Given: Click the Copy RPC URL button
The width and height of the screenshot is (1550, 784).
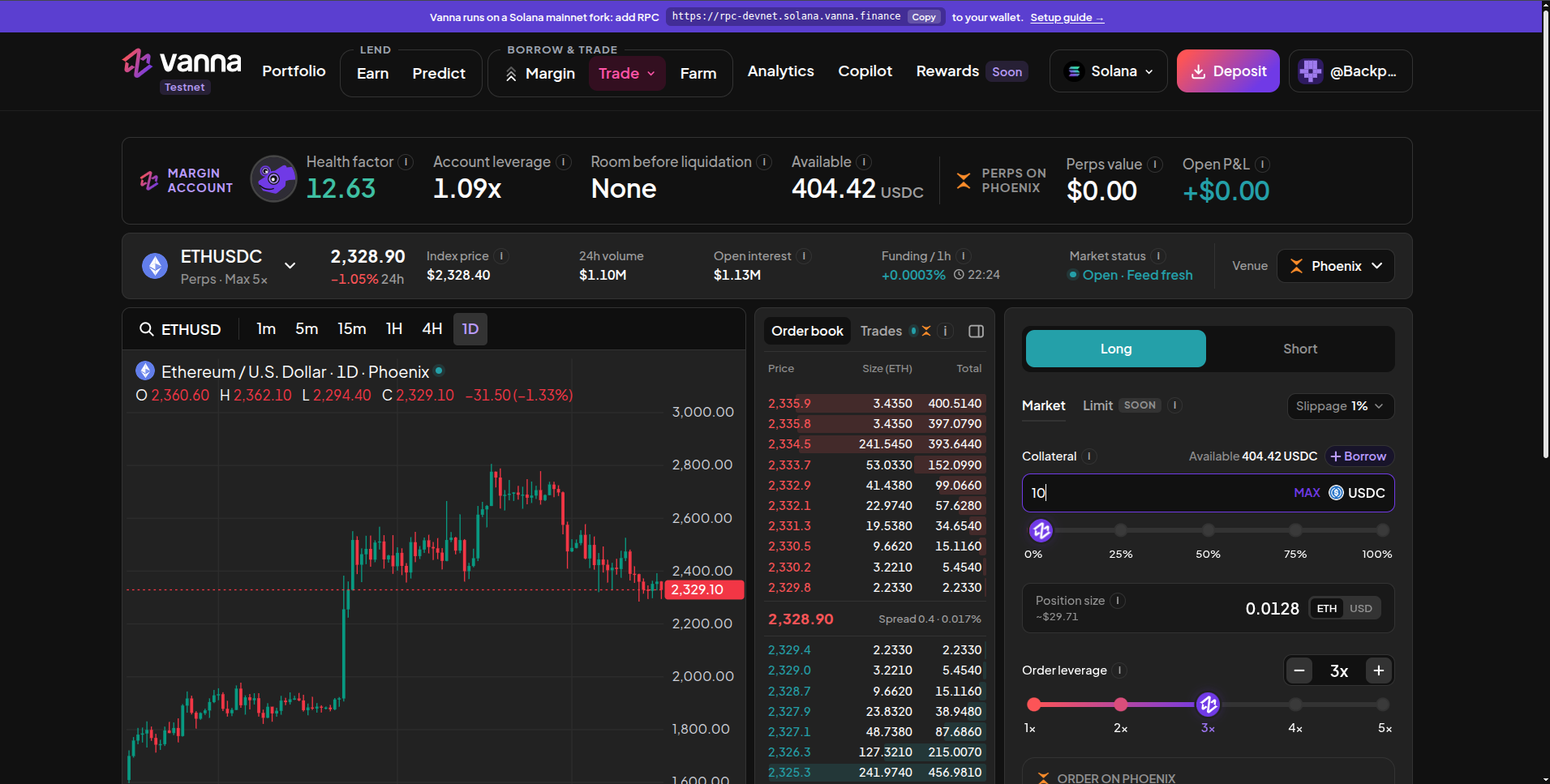Looking at the screenshot, I should click(923, 17).
